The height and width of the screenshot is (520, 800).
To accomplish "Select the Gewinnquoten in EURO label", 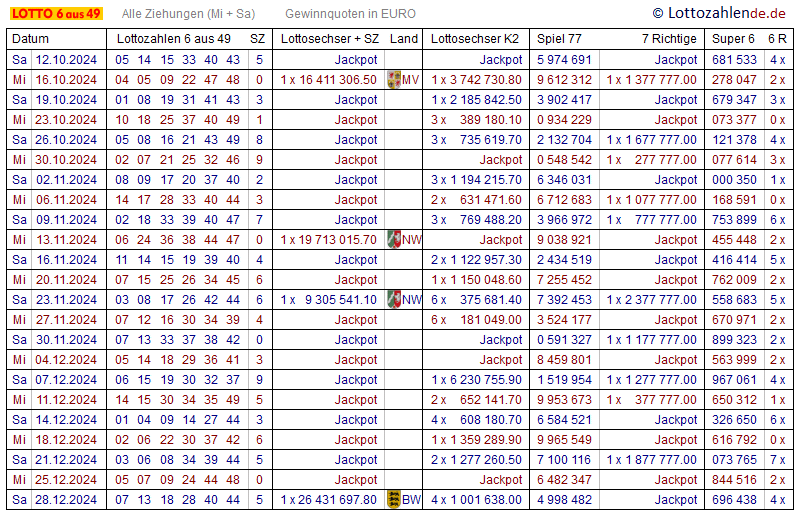I will click(350, 14).
